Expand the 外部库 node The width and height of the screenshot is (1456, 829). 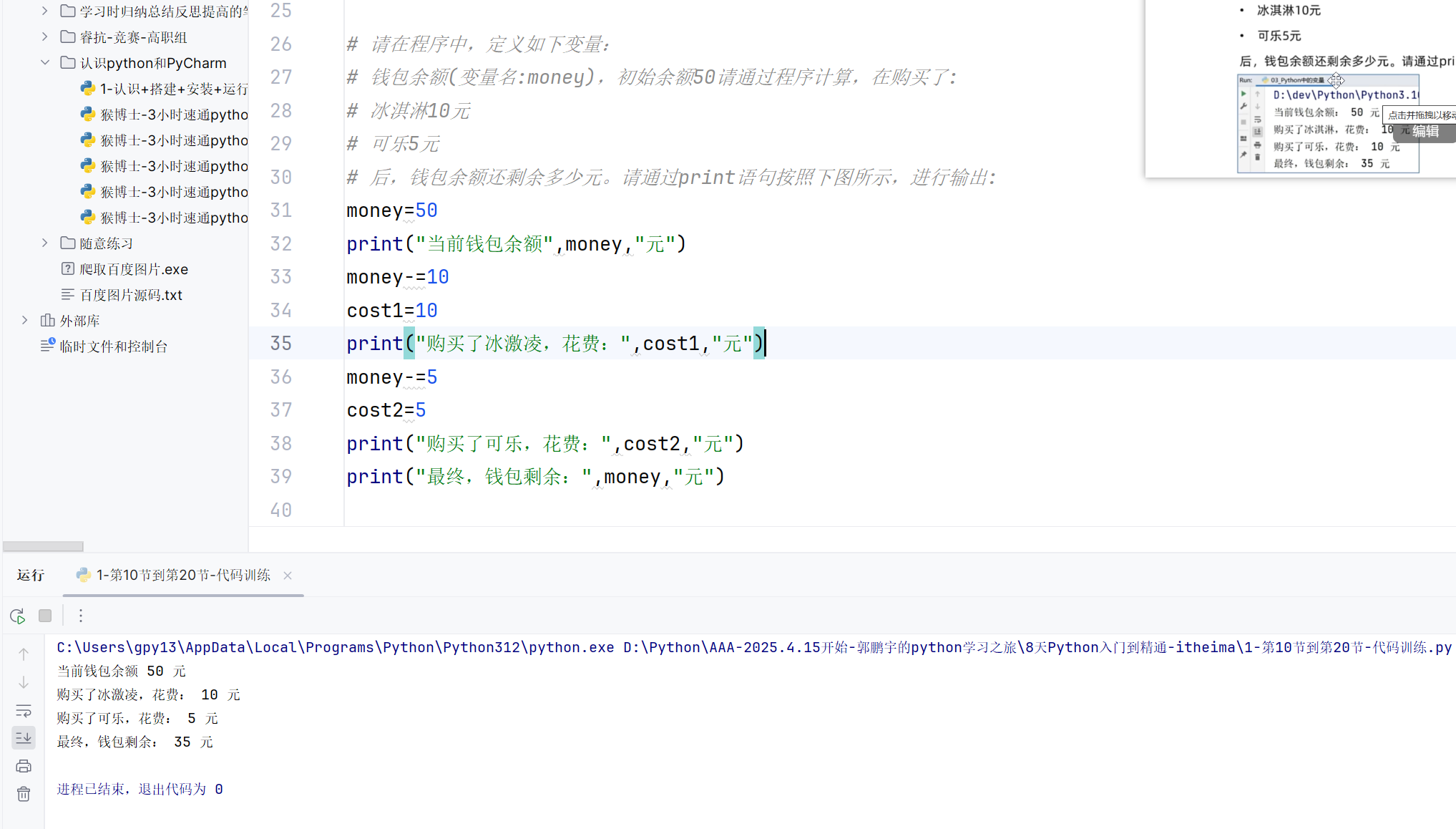[25, 321]
